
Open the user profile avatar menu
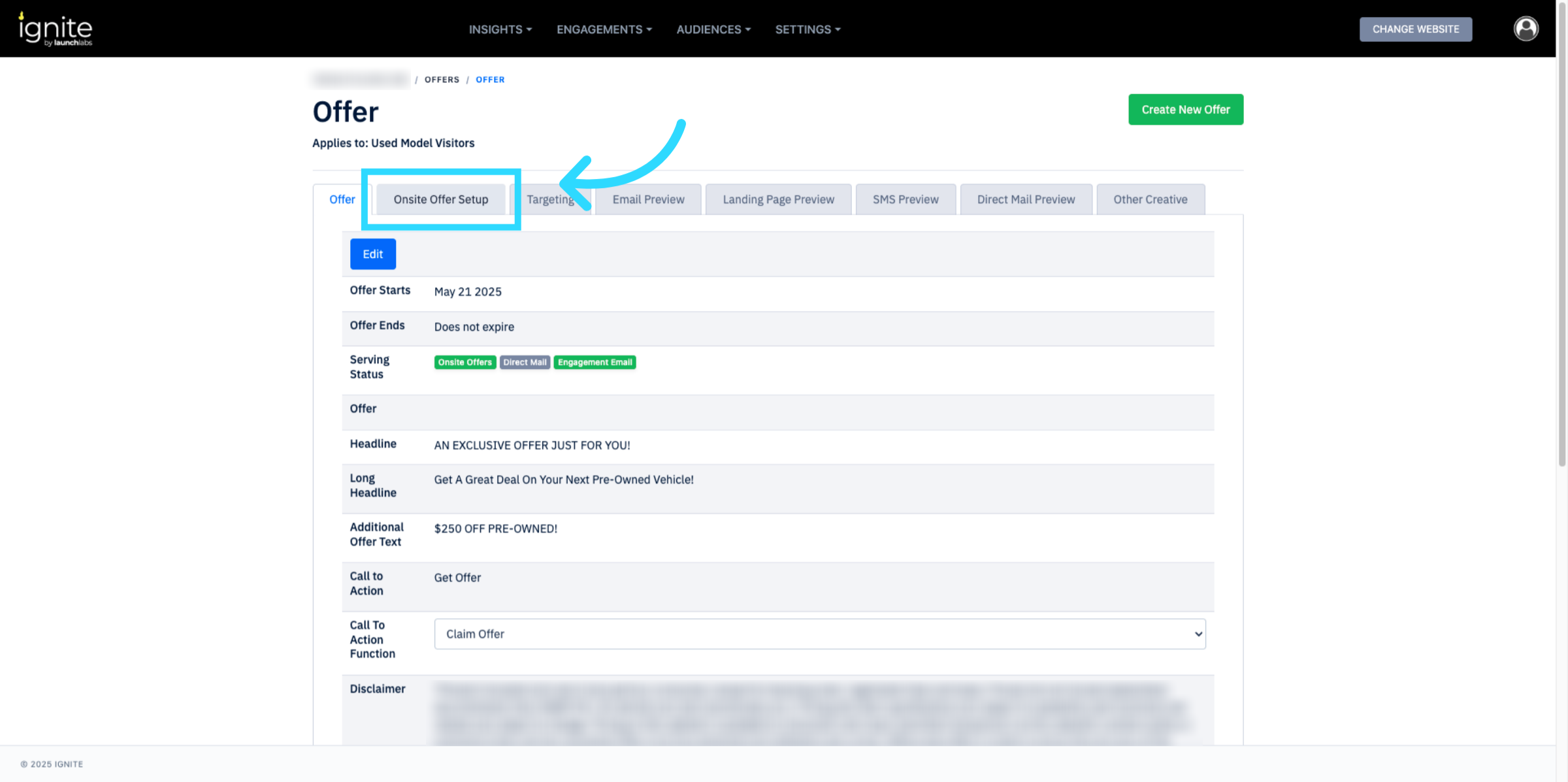[x=1526, y=29]
